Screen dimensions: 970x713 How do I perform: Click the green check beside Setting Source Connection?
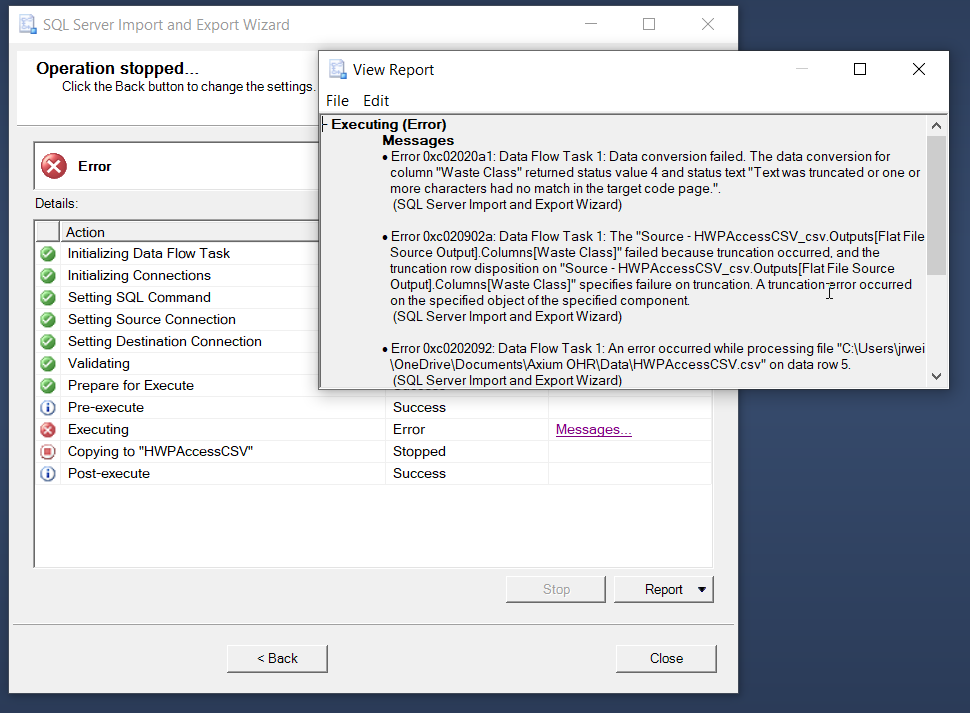pyautogui.click(x=48, y=320)
